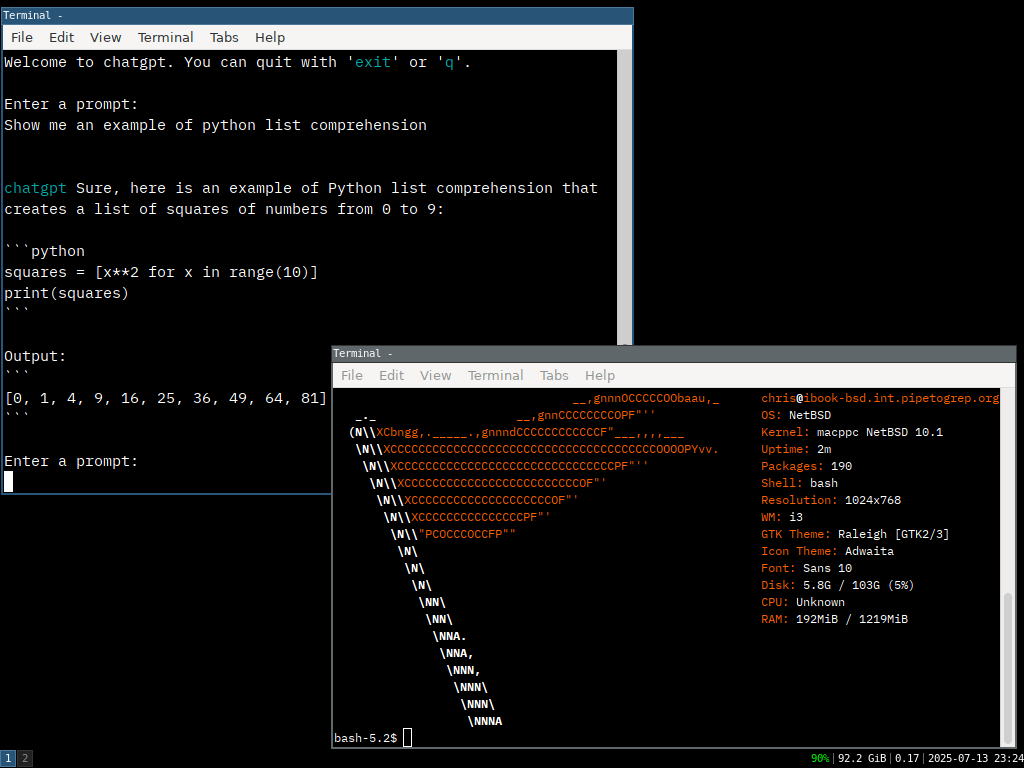The width and height of the screenshot is (1024, 768).
Task: Open View menu in chatgpt terminal window
Action: (105, 37)
